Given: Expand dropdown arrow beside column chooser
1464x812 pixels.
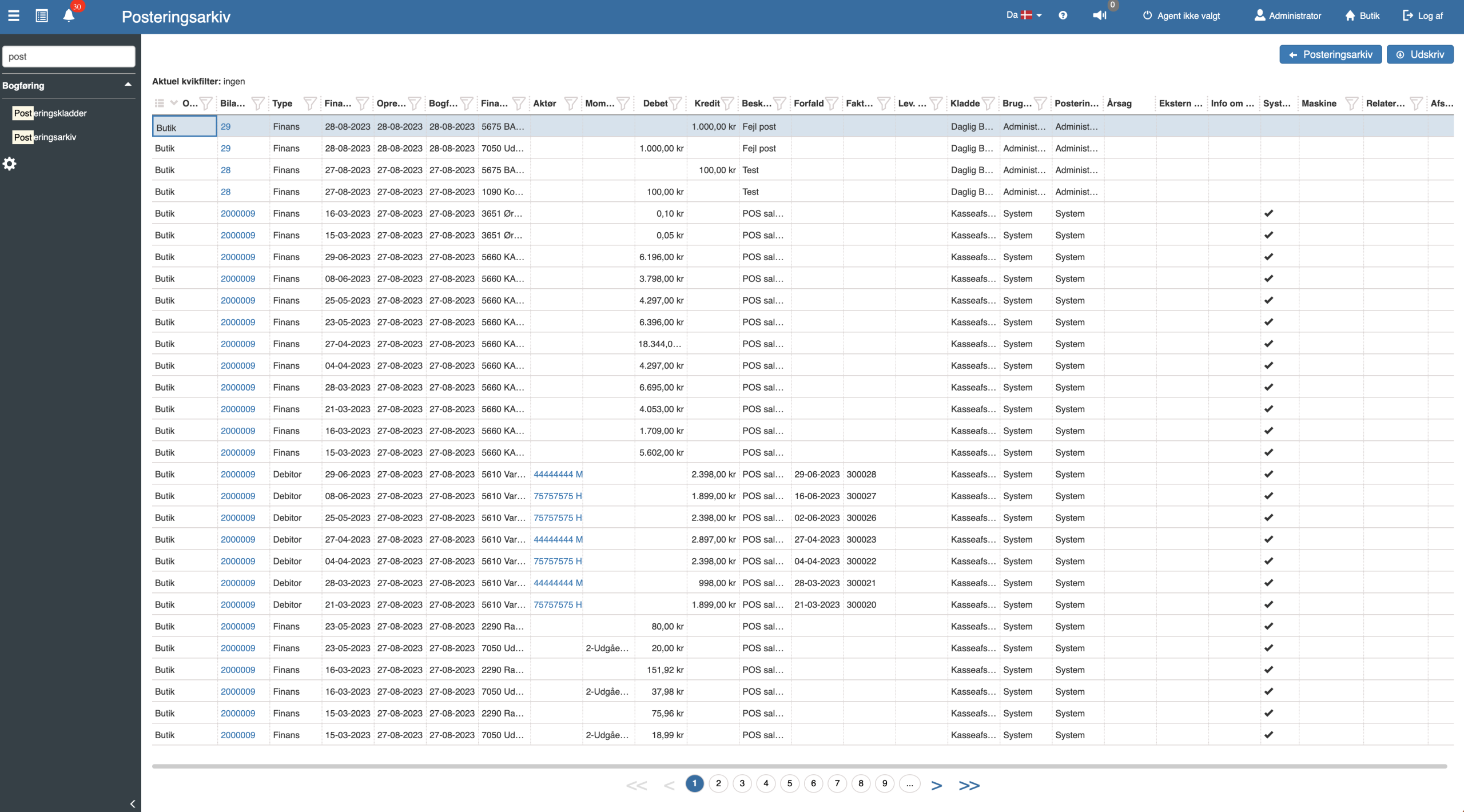Looking at the screenshot, I should click(x=174, y=103).
